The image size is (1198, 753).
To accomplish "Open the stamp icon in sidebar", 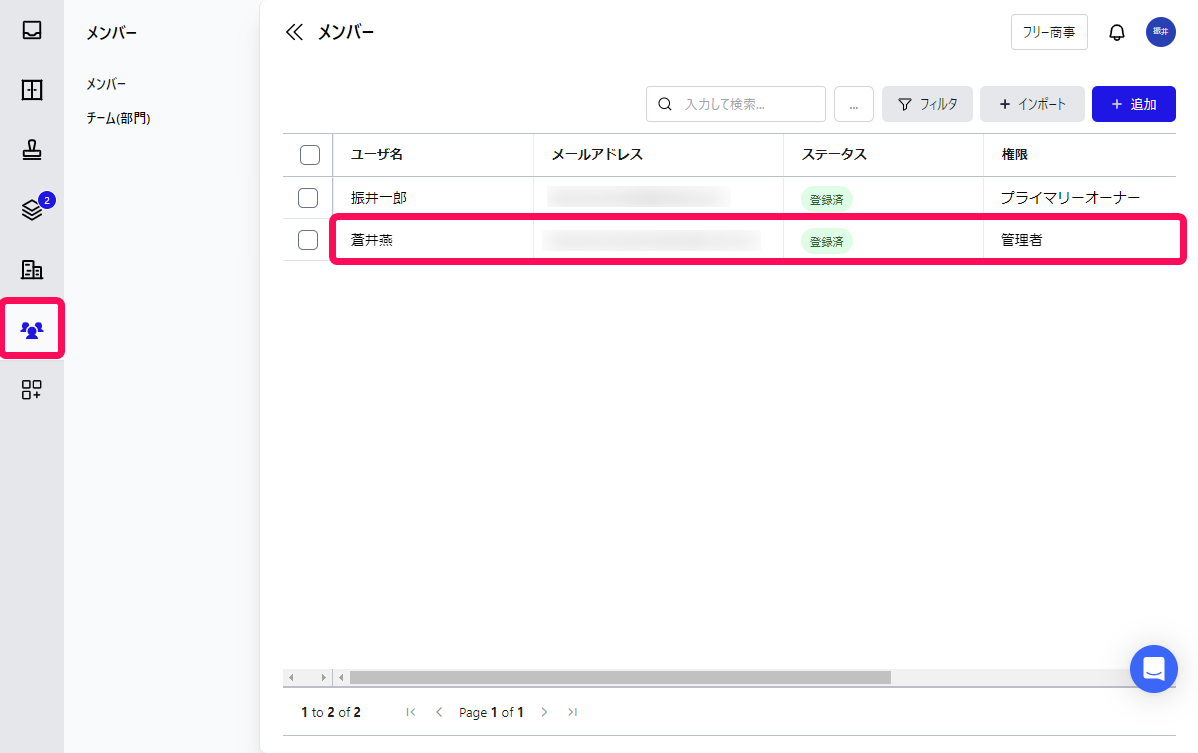I will tap(31, 150).
